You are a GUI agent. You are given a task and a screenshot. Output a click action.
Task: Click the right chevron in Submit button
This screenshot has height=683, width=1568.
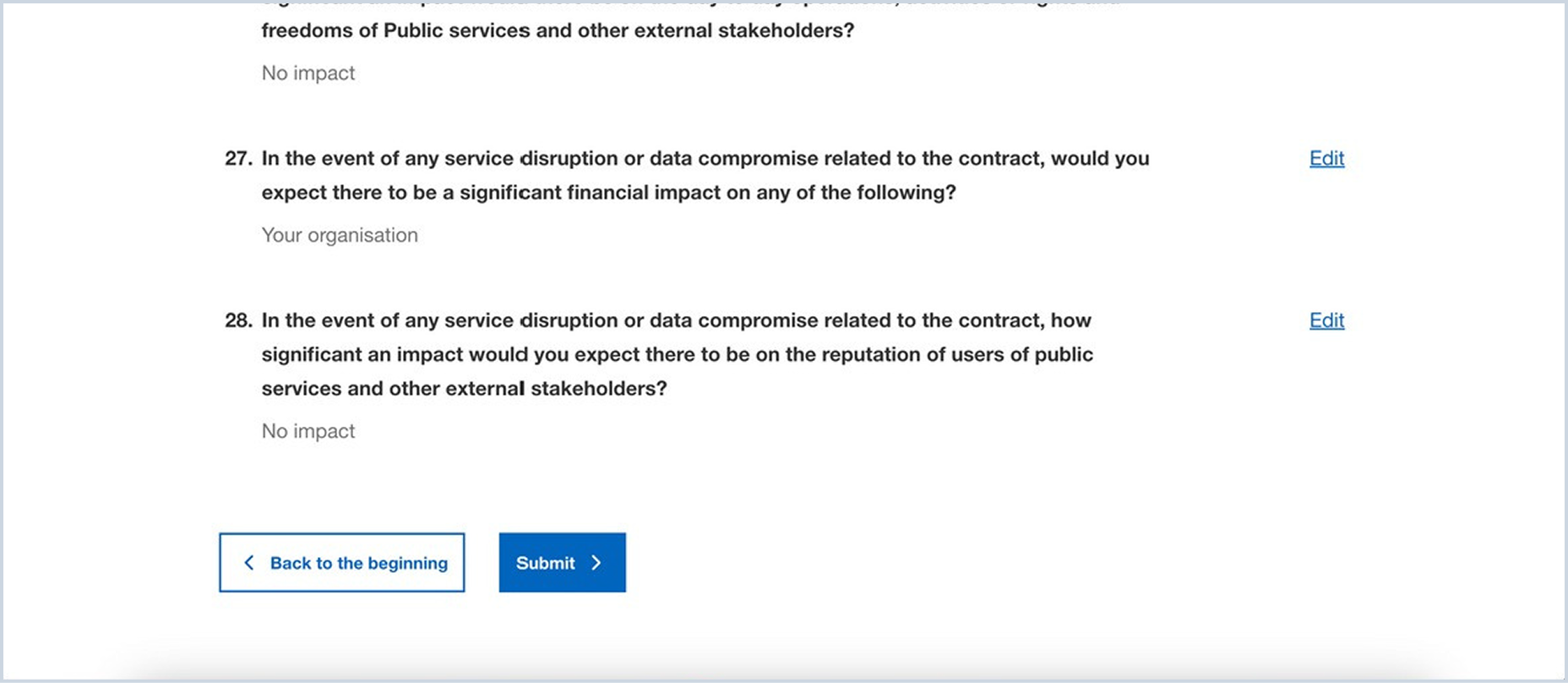596,563
